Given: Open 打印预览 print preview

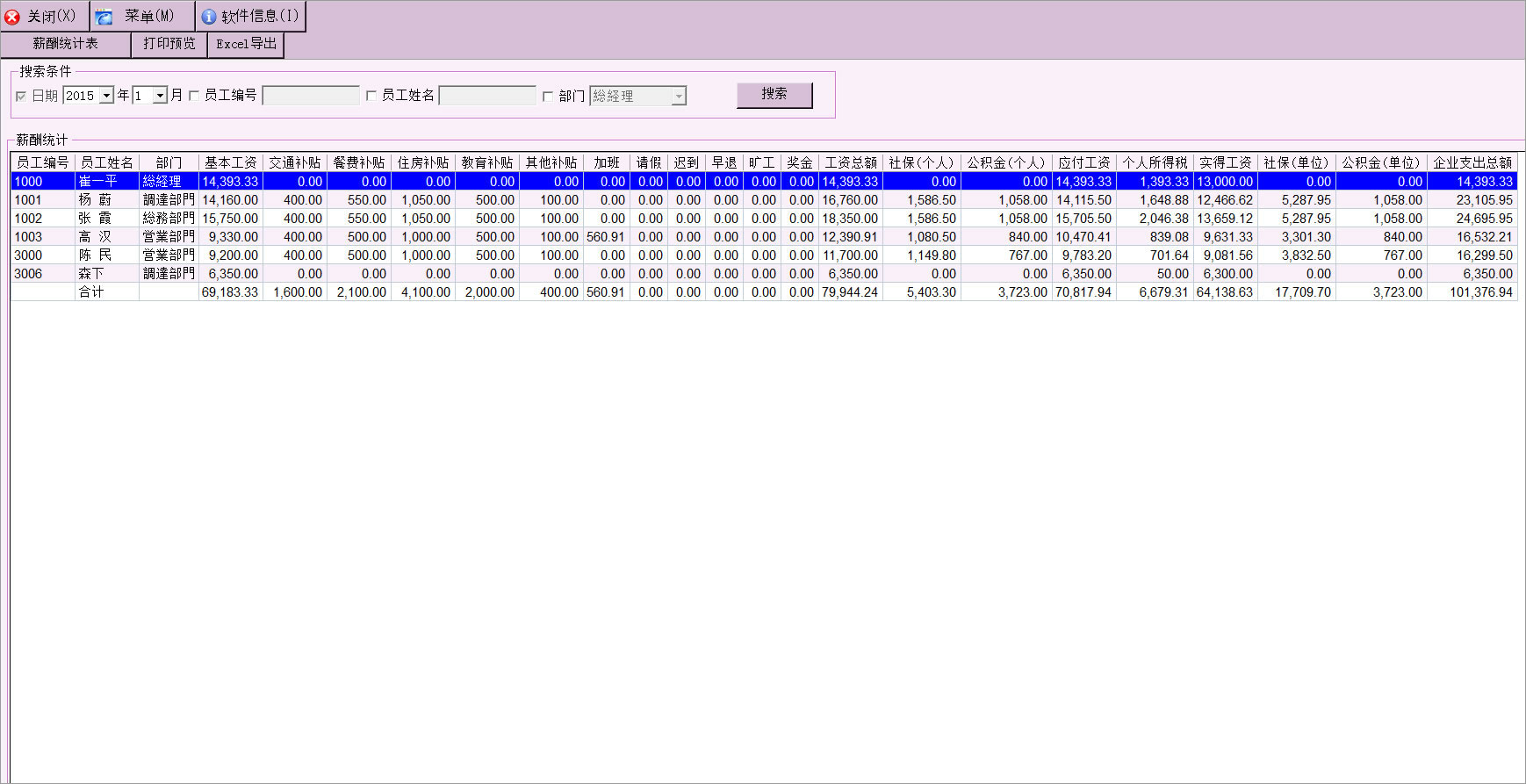Looking at the screenshot, I should pyautogui.click(x=169, y=44).
